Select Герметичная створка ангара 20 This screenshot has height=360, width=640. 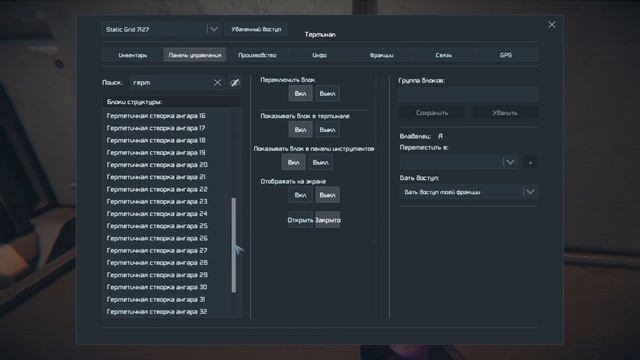[165, 165]
